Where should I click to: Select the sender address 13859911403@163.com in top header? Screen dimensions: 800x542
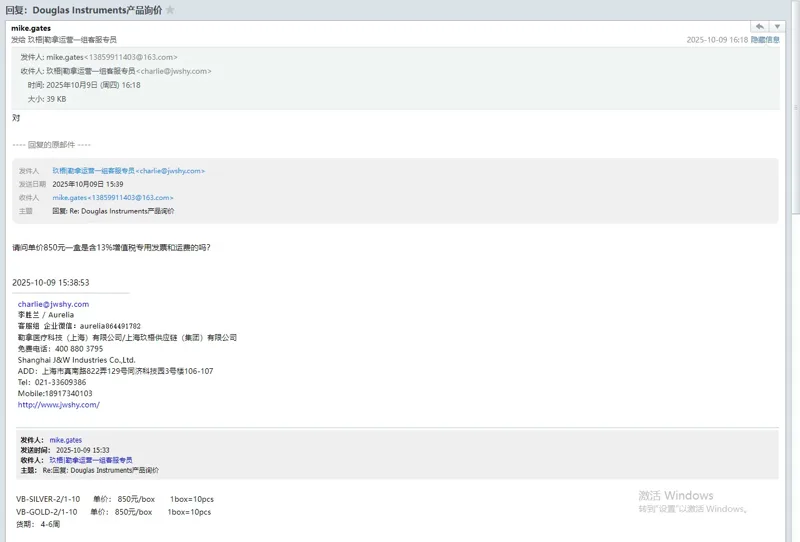click(131, 57)
